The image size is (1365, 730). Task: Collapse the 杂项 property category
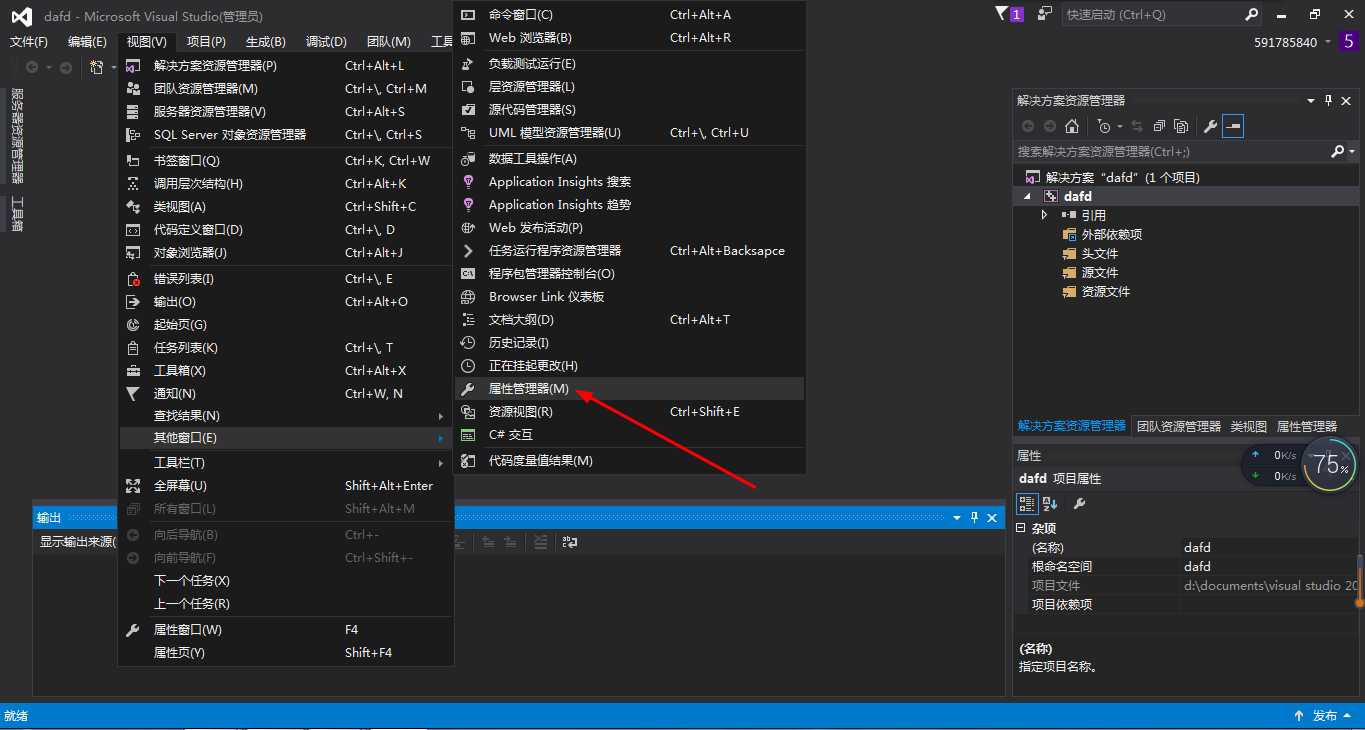(1021, 528)
